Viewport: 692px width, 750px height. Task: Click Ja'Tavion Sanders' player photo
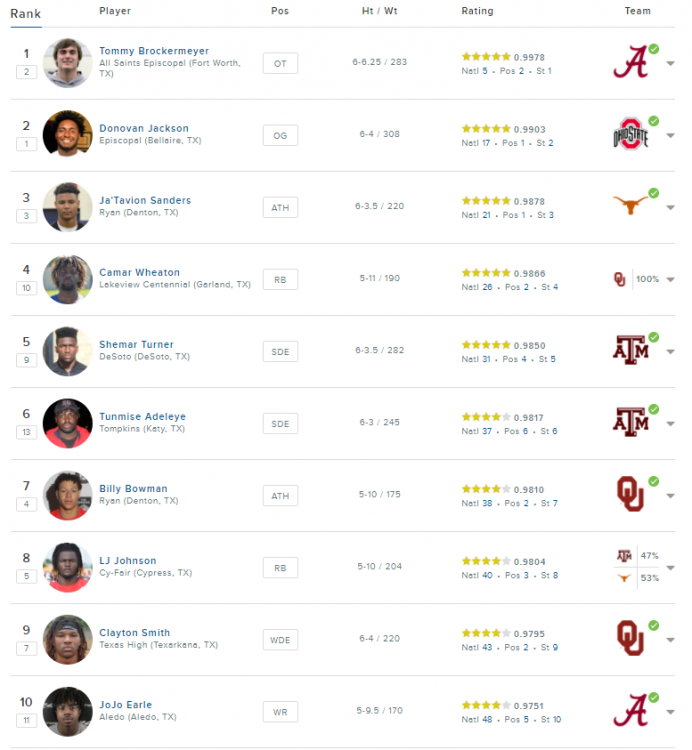click(68, 207)
